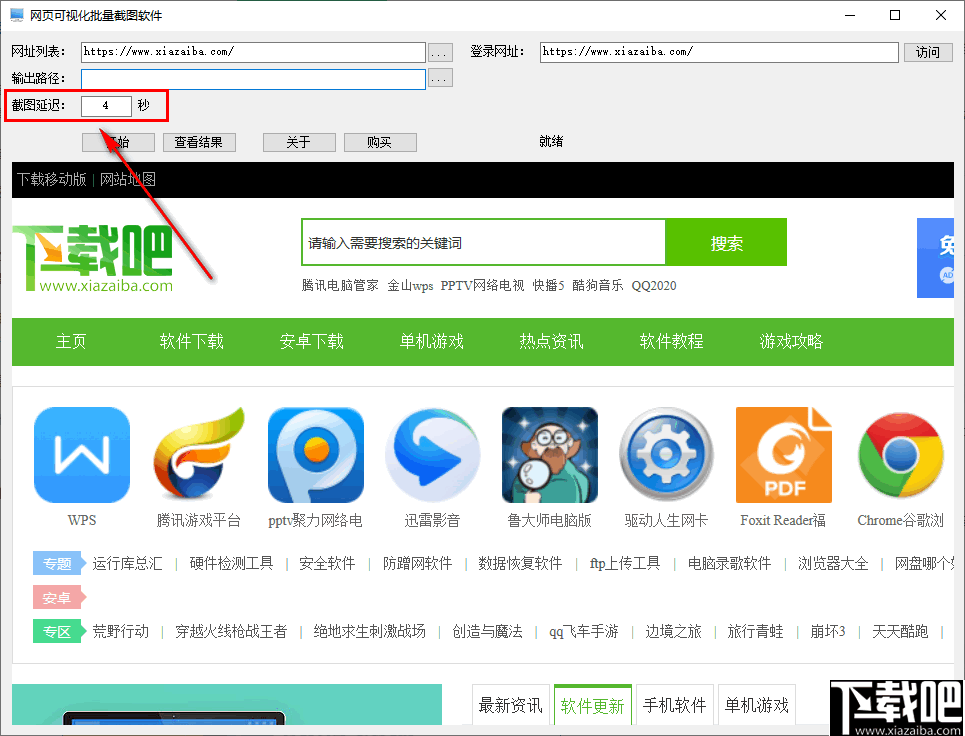Select the Chrome谷歌浏览器 icon
Screen dimensions: 965x736
click(900, 455)
